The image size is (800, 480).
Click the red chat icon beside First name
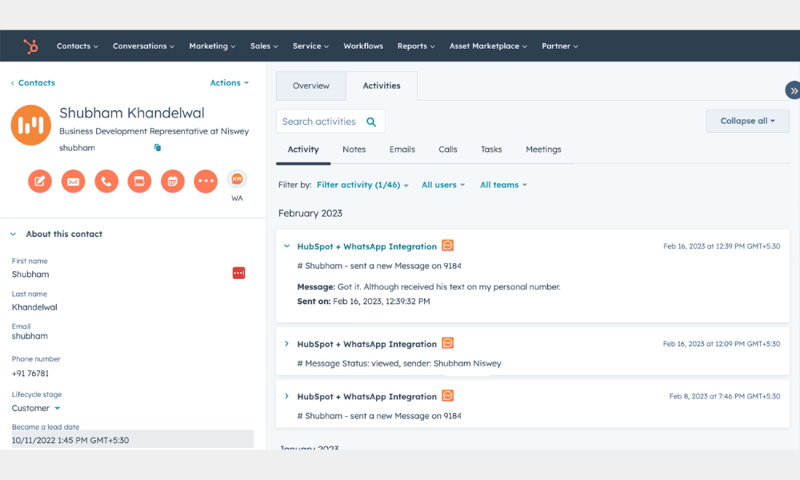[239, 273]
